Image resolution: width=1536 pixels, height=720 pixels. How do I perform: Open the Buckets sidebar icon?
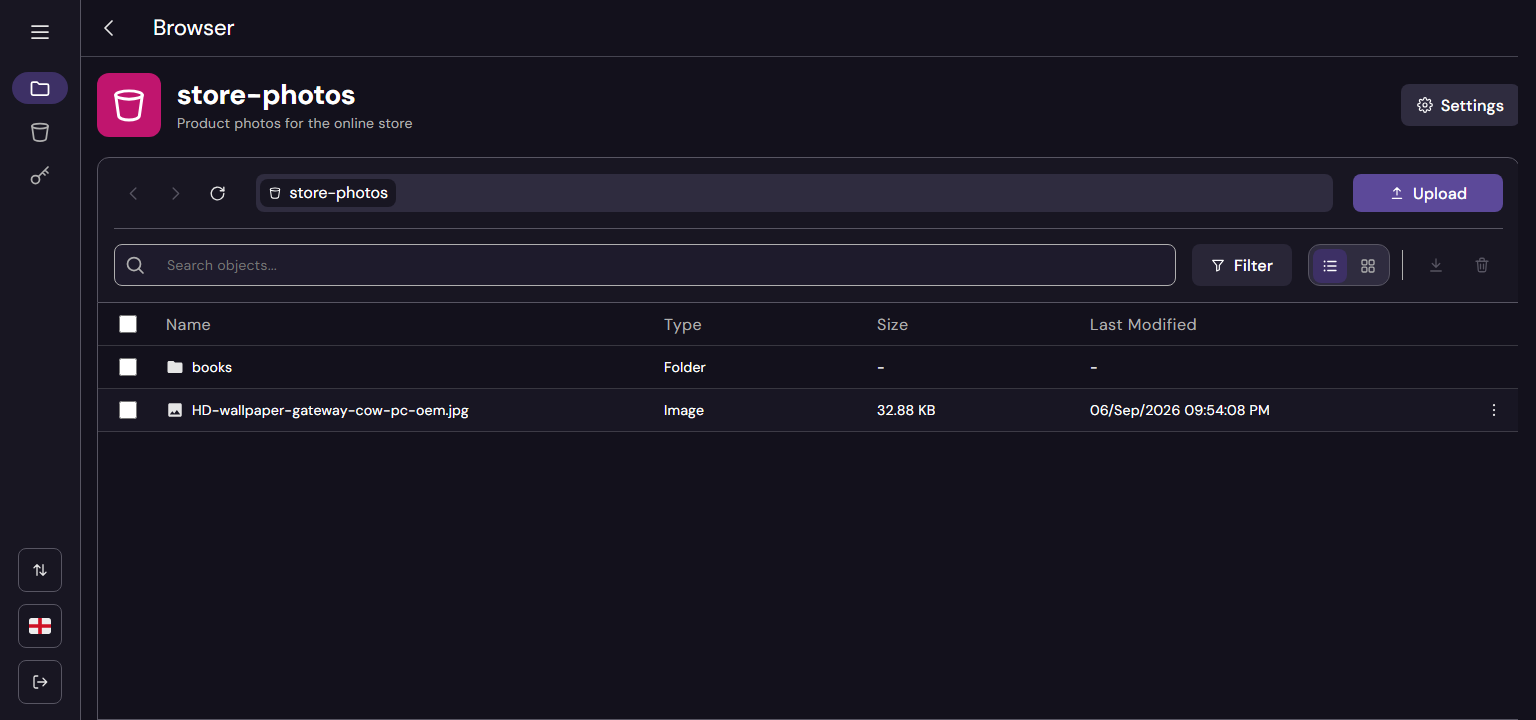[x=40, y=132]
